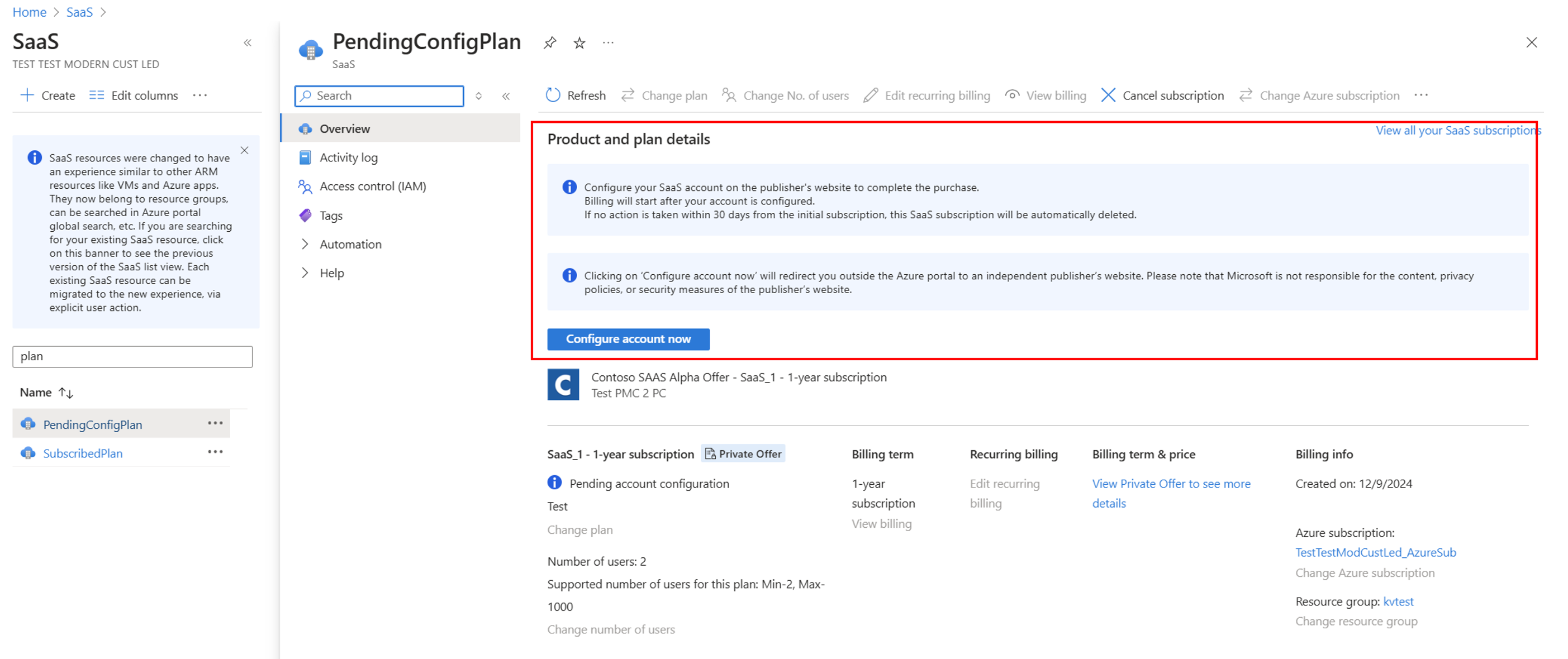Collapse the resource menu sidebar
Viewport: 1568px width, 659px height.
click(506, 96)
